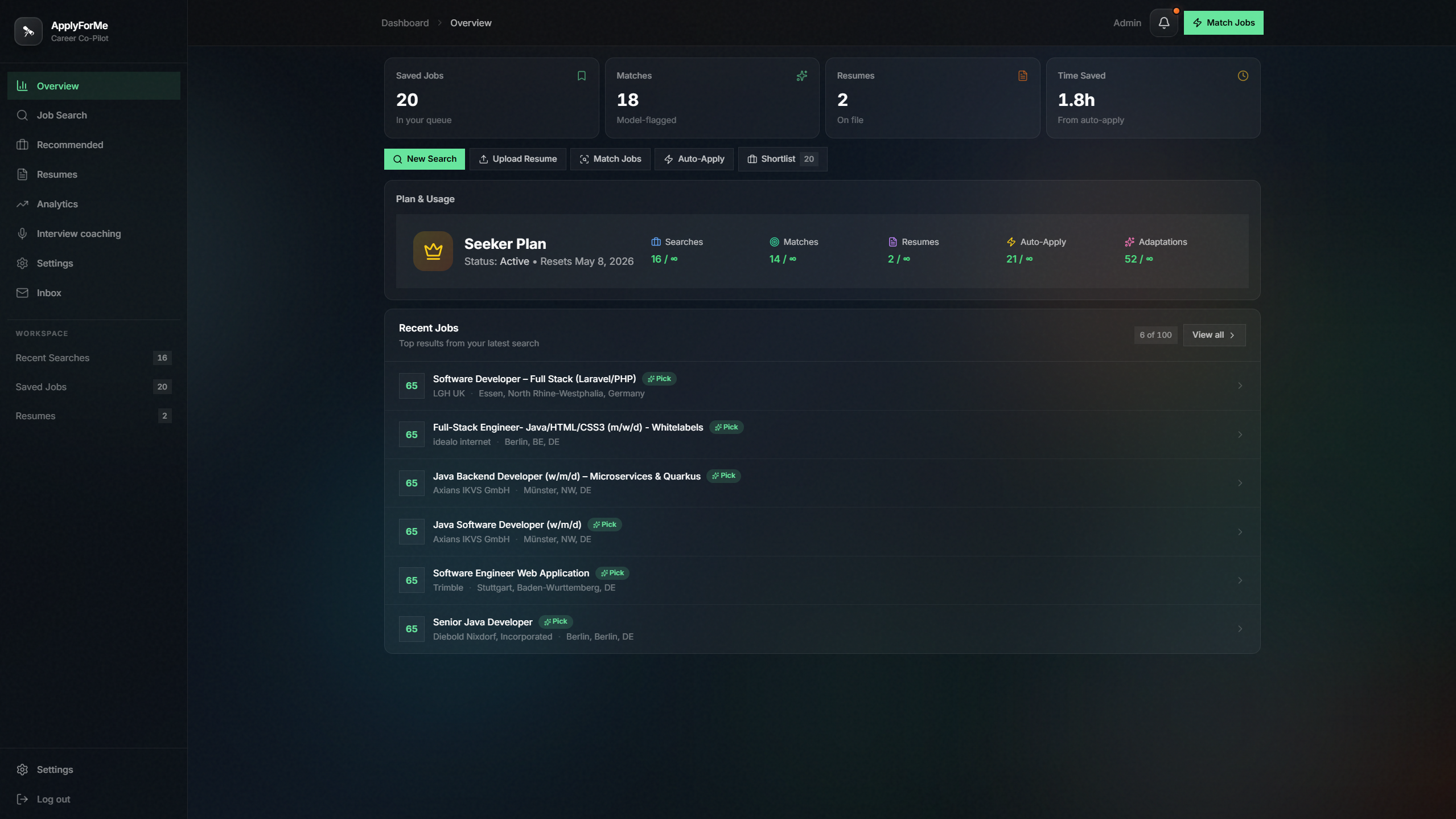Click the Upload Resume button
Image resolution: width=1456 pixels, height=819 pixels.
click(517, 159)
